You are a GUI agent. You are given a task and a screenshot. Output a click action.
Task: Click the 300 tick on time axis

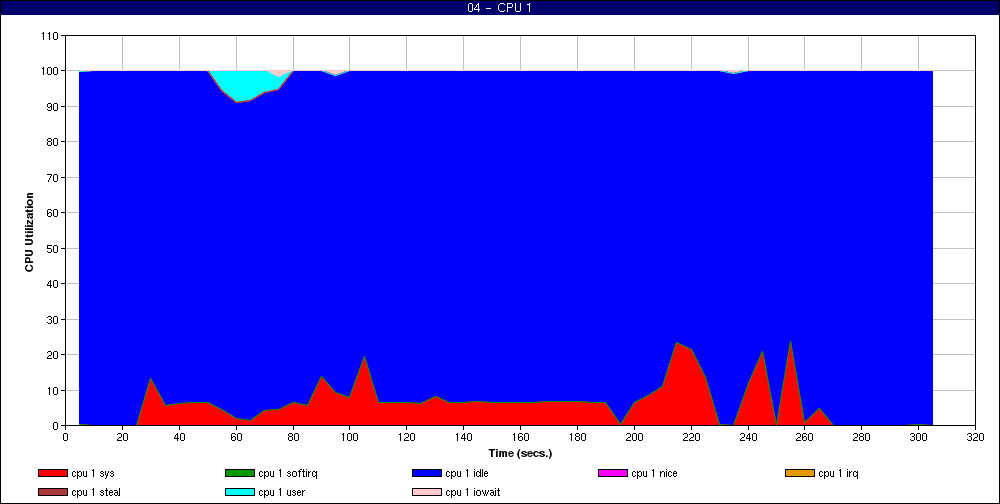(918, 436)
